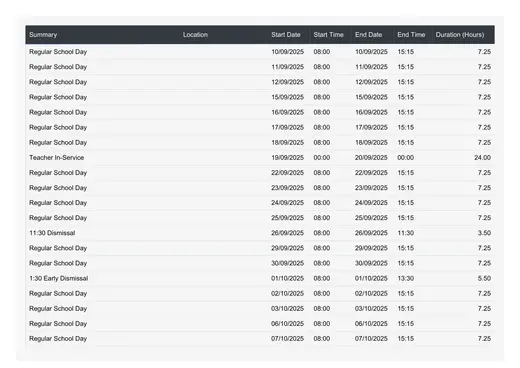
Task: Click the end date 17/09/2025 cell
Action: click(x=371, y=127)
